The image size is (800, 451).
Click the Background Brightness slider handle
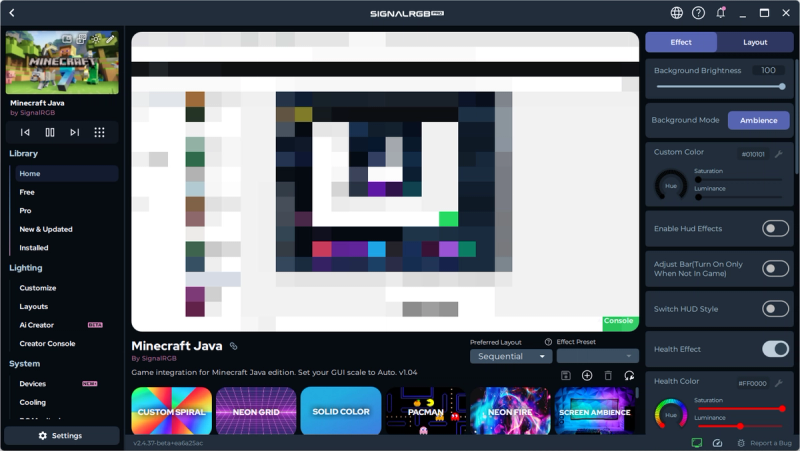[782, 86]
